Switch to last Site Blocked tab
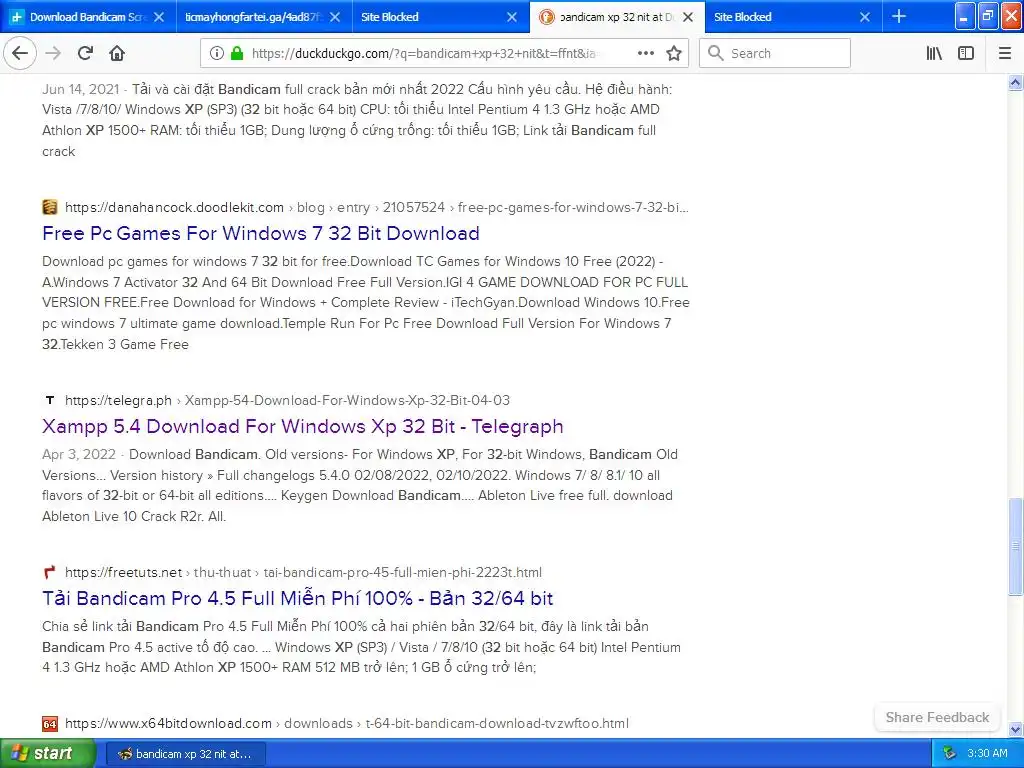Viewport: 1024px width, 768px height. 793,17
